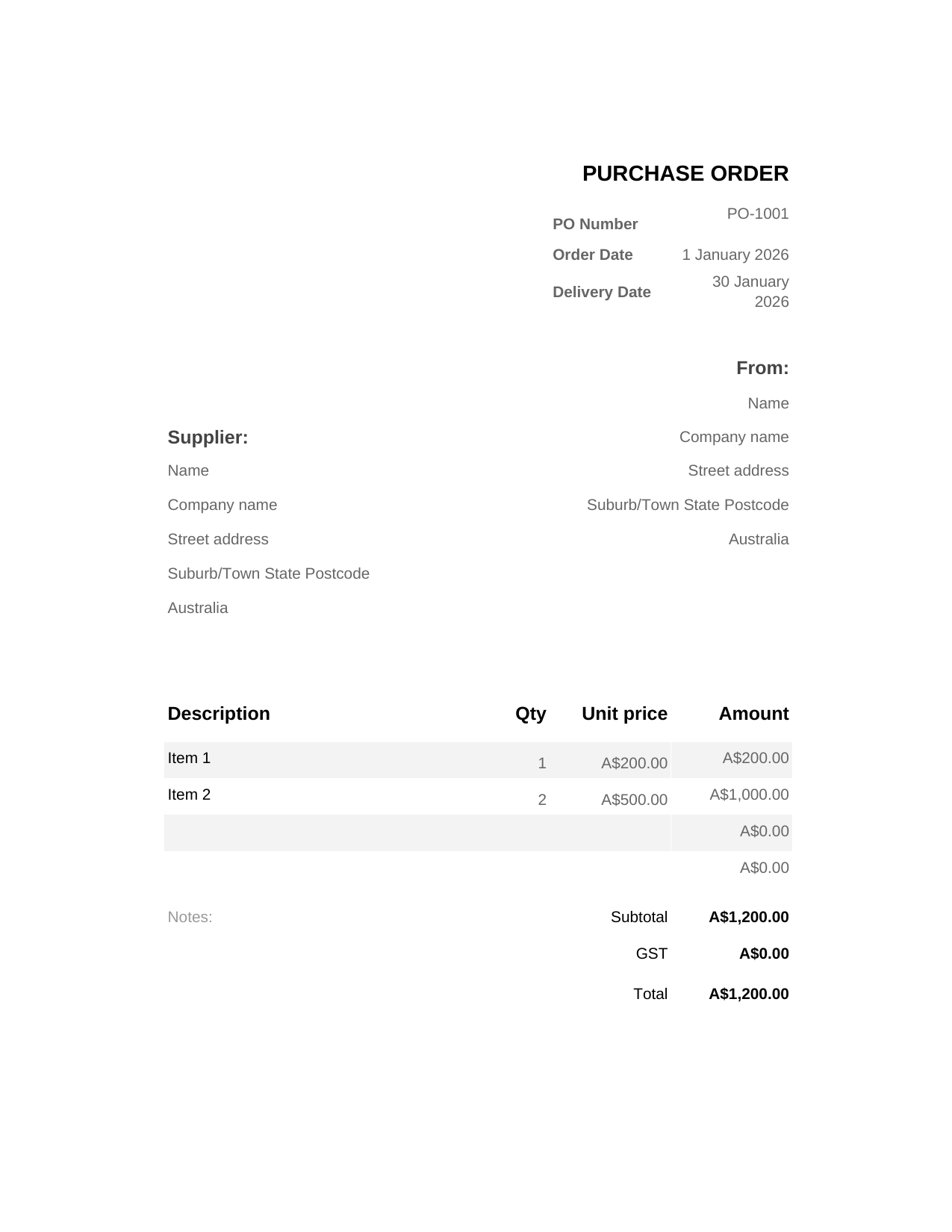The image size is (952, 1232).
Task: Select Item 1 unit price A$200.00
Action: pyautogui.click(x=634, y=763)
